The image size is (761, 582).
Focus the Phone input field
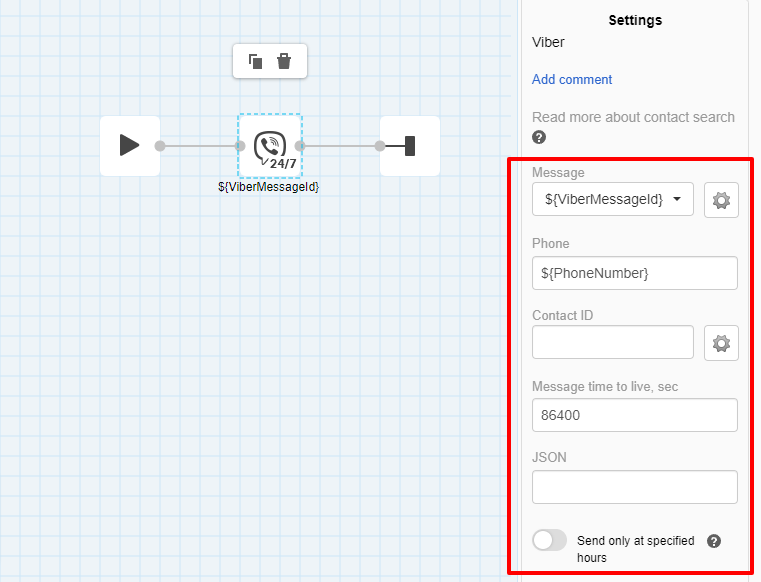(x=635, y=273)
